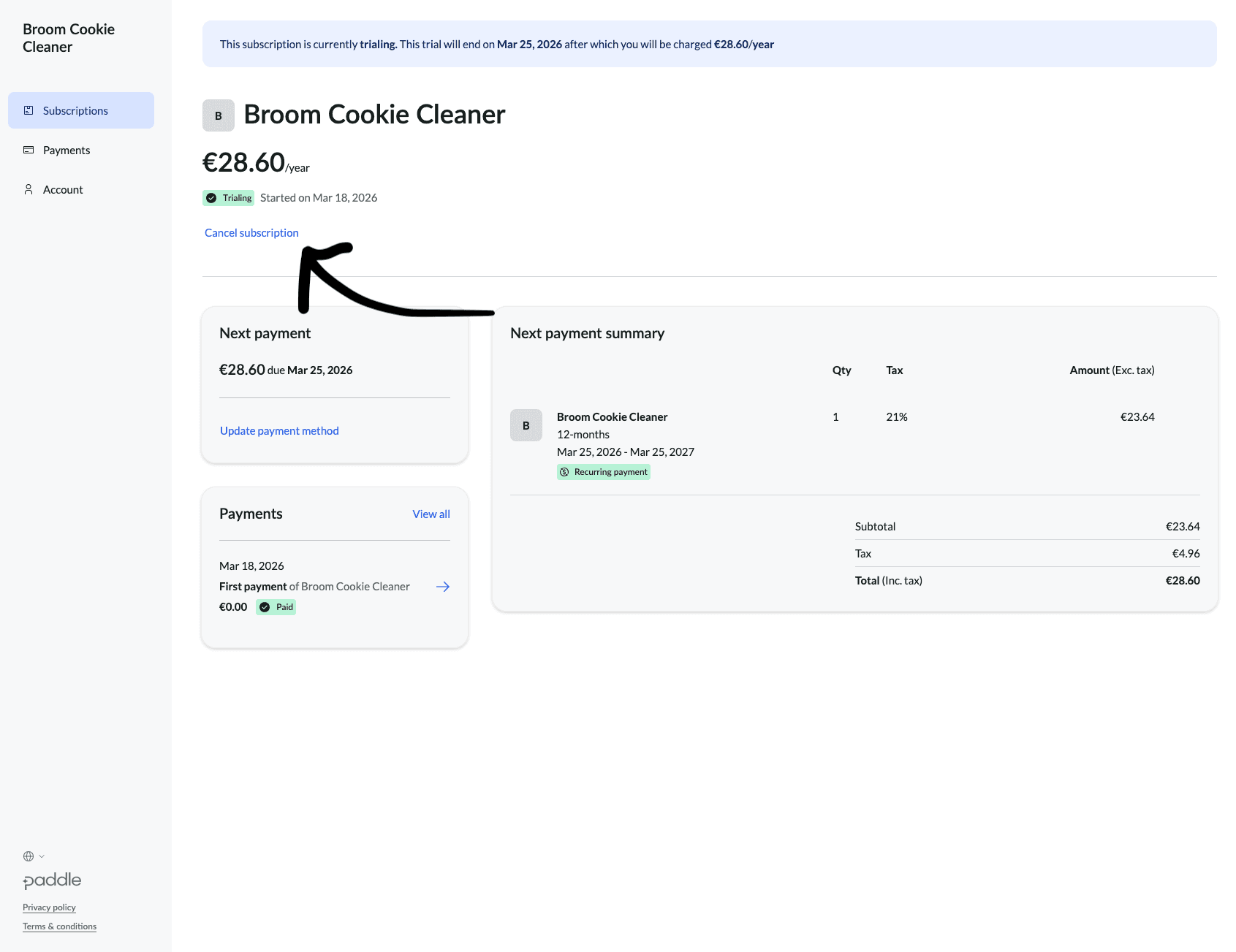Image resolution: width=1236 pixels, height=952 pixels.
Task: Open the Account menu item
Action: point(63,190)
